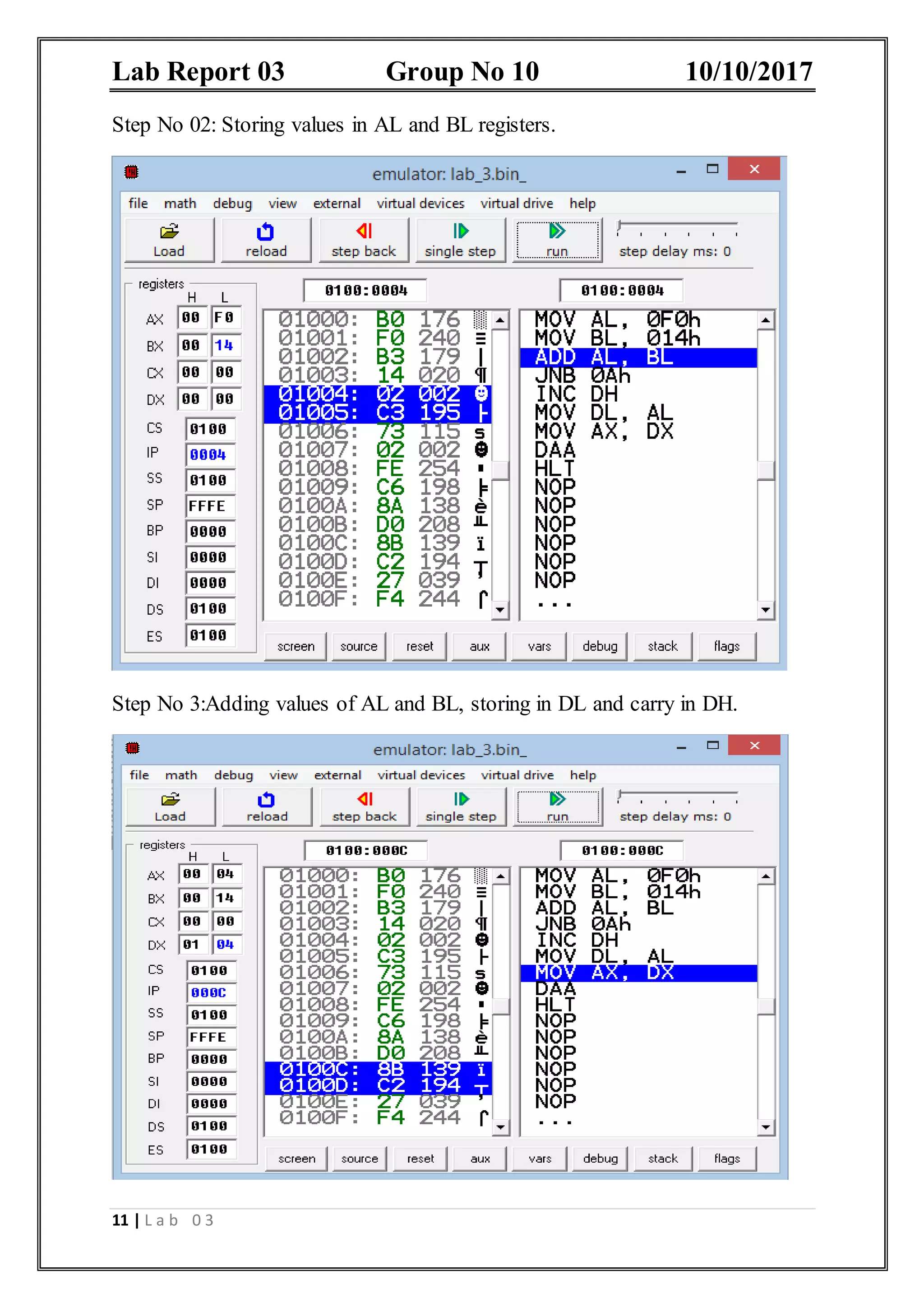Select JNB 0Ah line in upper disassembly
924x1307 pixels.
pyautogui.click(x=638, y=376)
